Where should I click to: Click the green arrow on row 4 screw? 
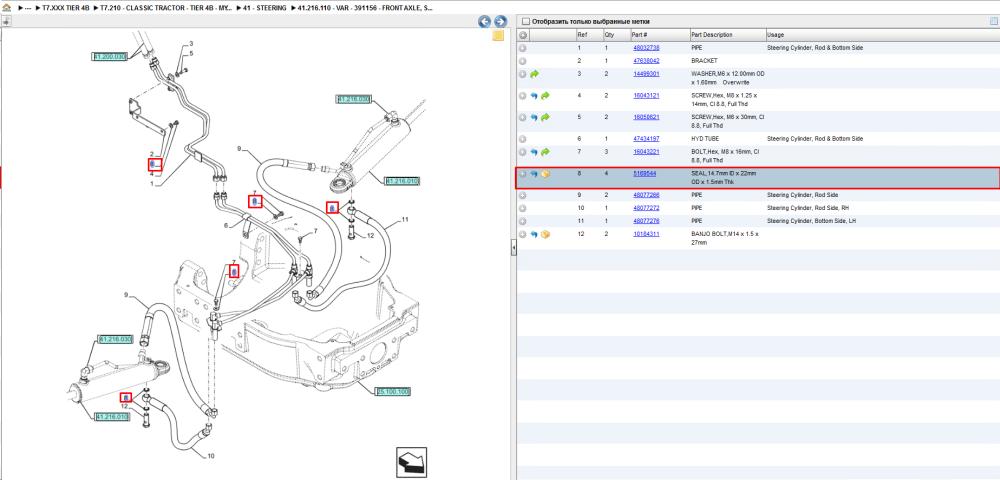pos(545,96)
